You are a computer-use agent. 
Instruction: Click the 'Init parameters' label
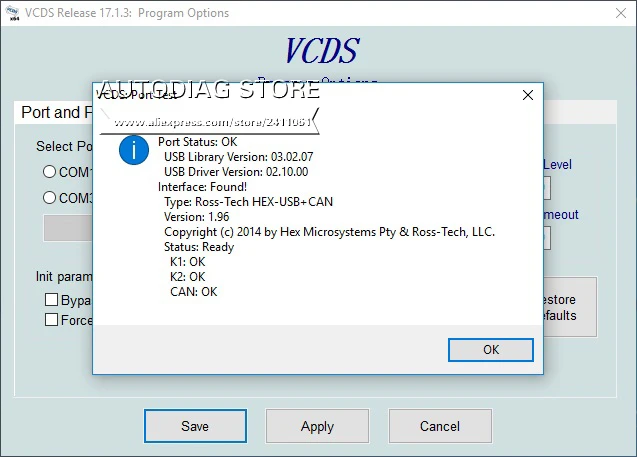click(64, 277)
